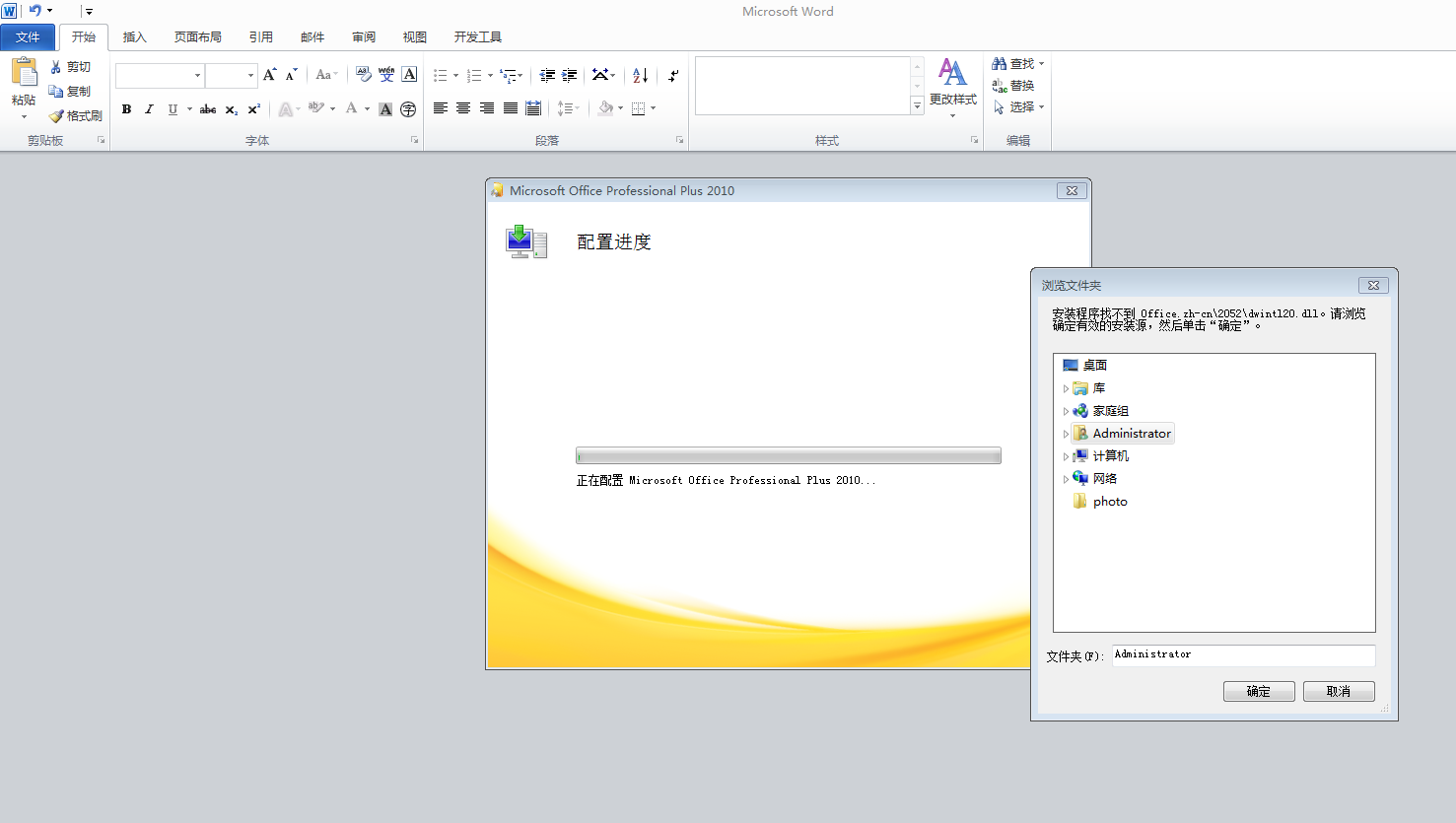Open the font color dropdown arrow
This screenshot has width=1456, height=823.
[x=368, y=109]
